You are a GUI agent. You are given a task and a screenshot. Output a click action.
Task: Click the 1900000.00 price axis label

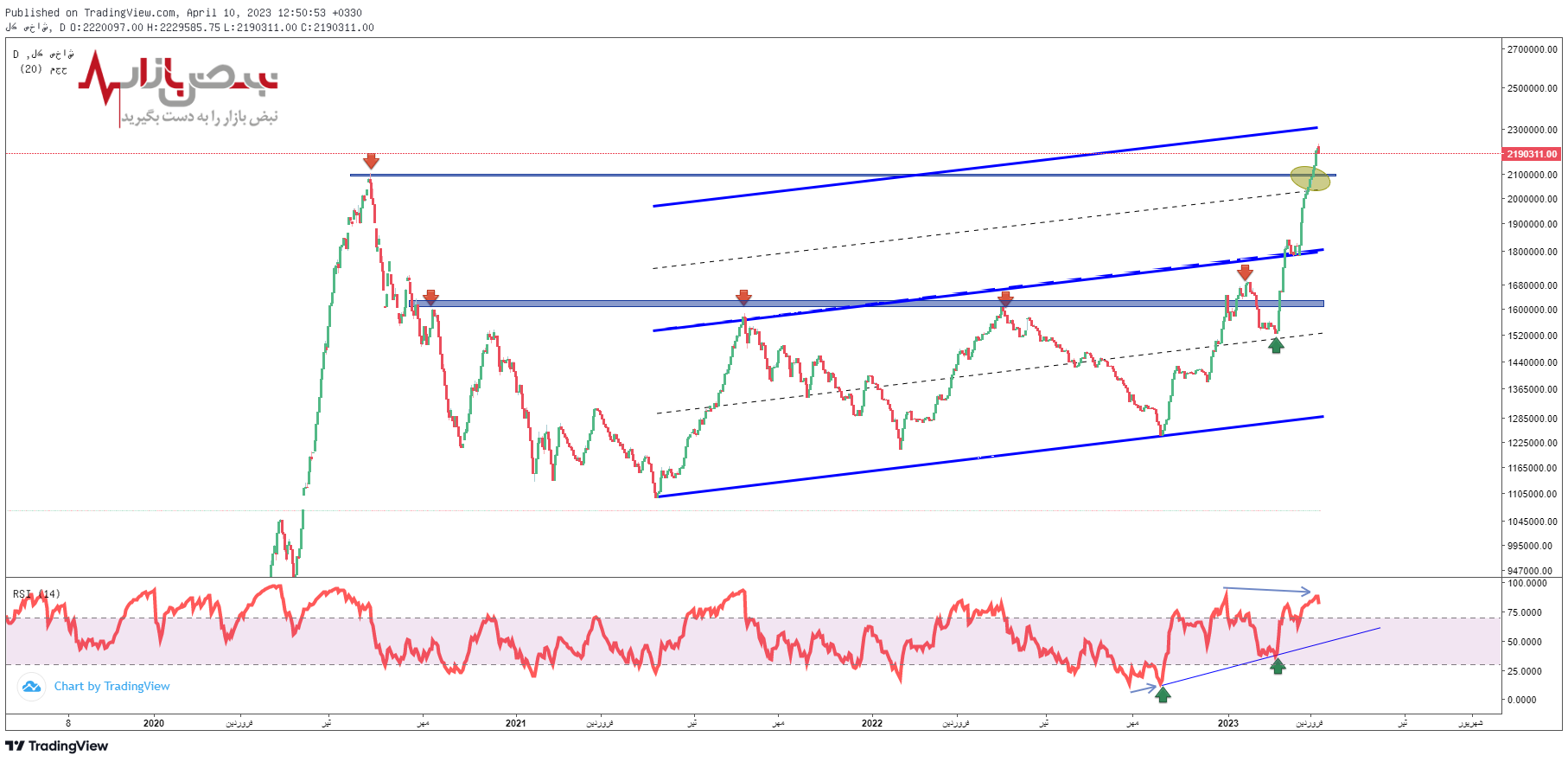point(1532,224)
